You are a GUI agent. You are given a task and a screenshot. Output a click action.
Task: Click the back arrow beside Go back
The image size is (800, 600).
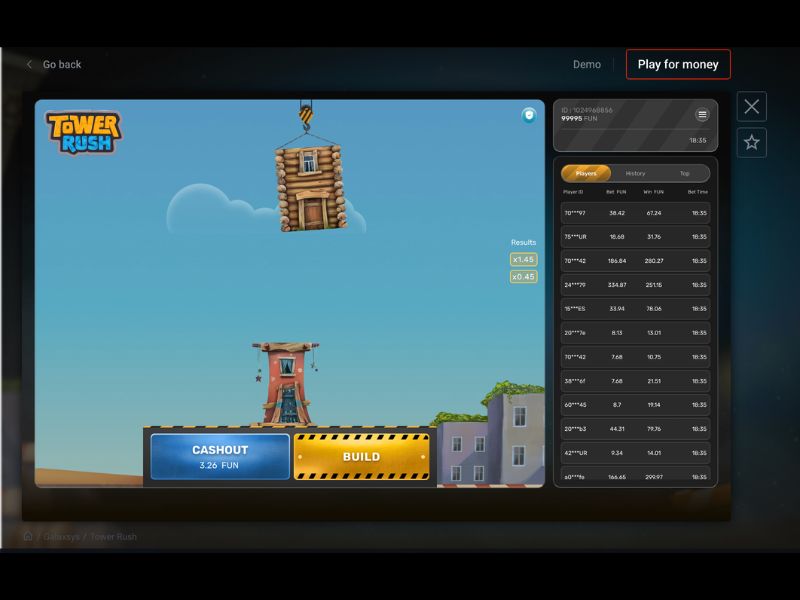click(x=29, y=64)
